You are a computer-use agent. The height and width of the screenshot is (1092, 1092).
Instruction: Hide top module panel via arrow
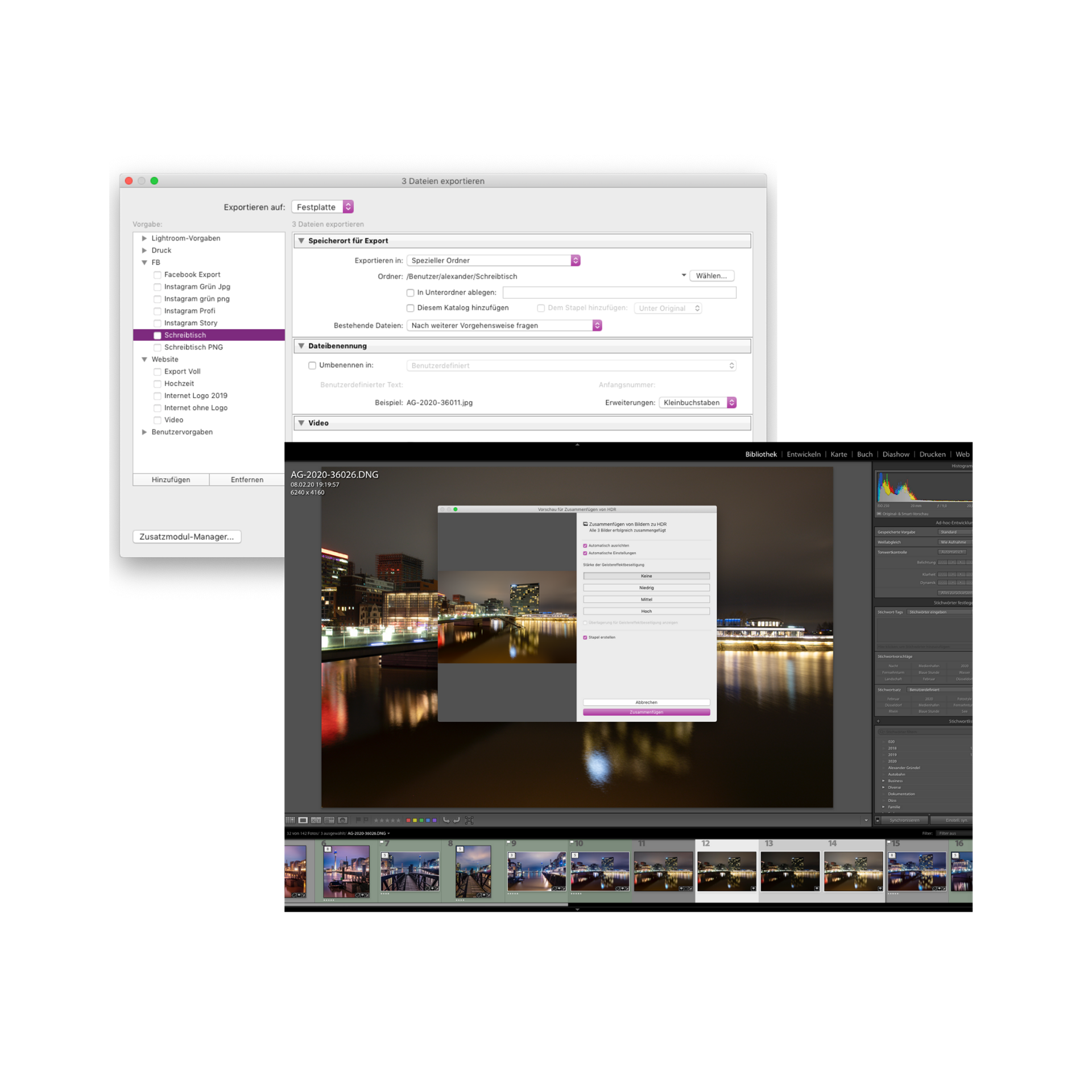pyautogui.click(x=577, y=445)
